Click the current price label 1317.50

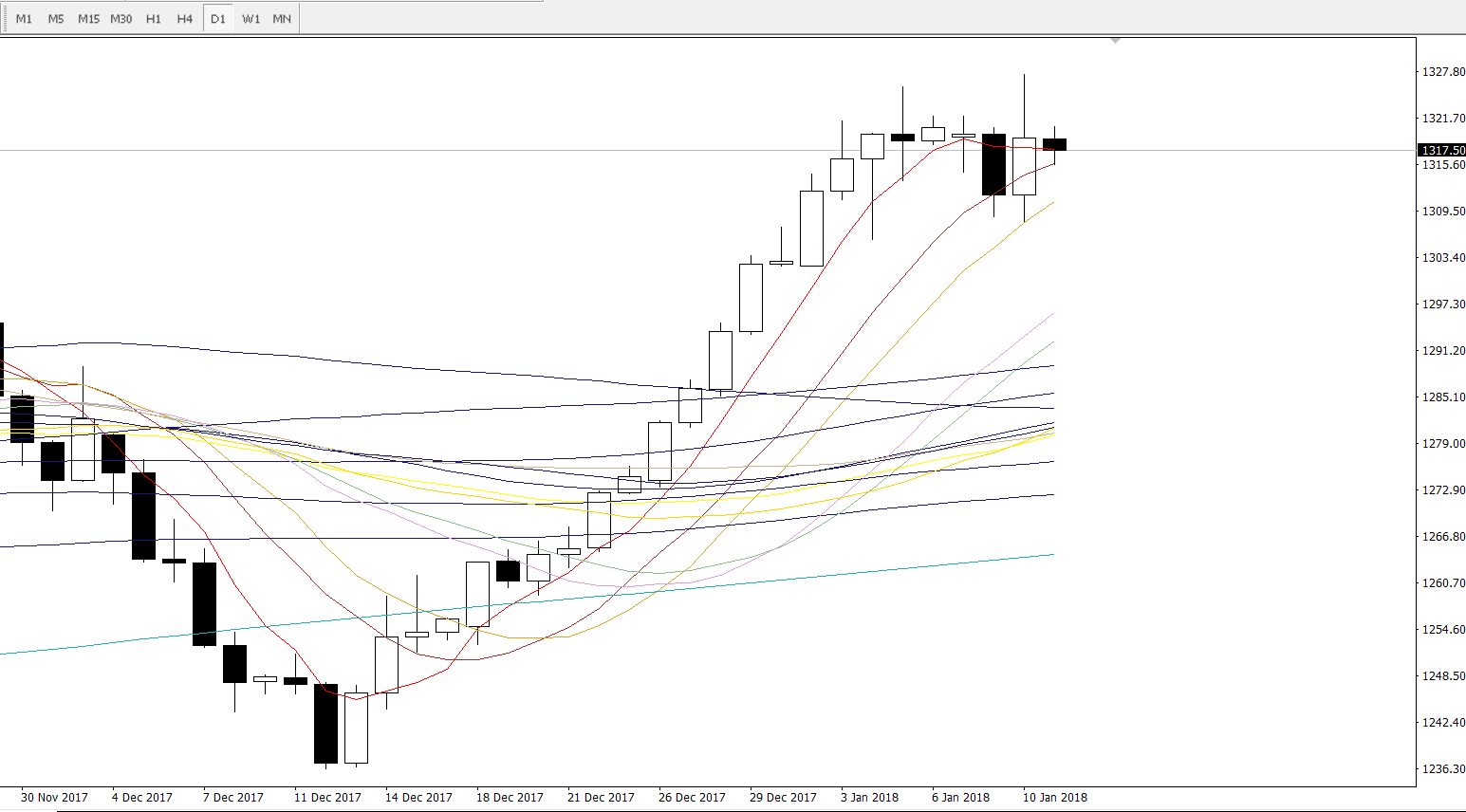[x=1442, y=151]
